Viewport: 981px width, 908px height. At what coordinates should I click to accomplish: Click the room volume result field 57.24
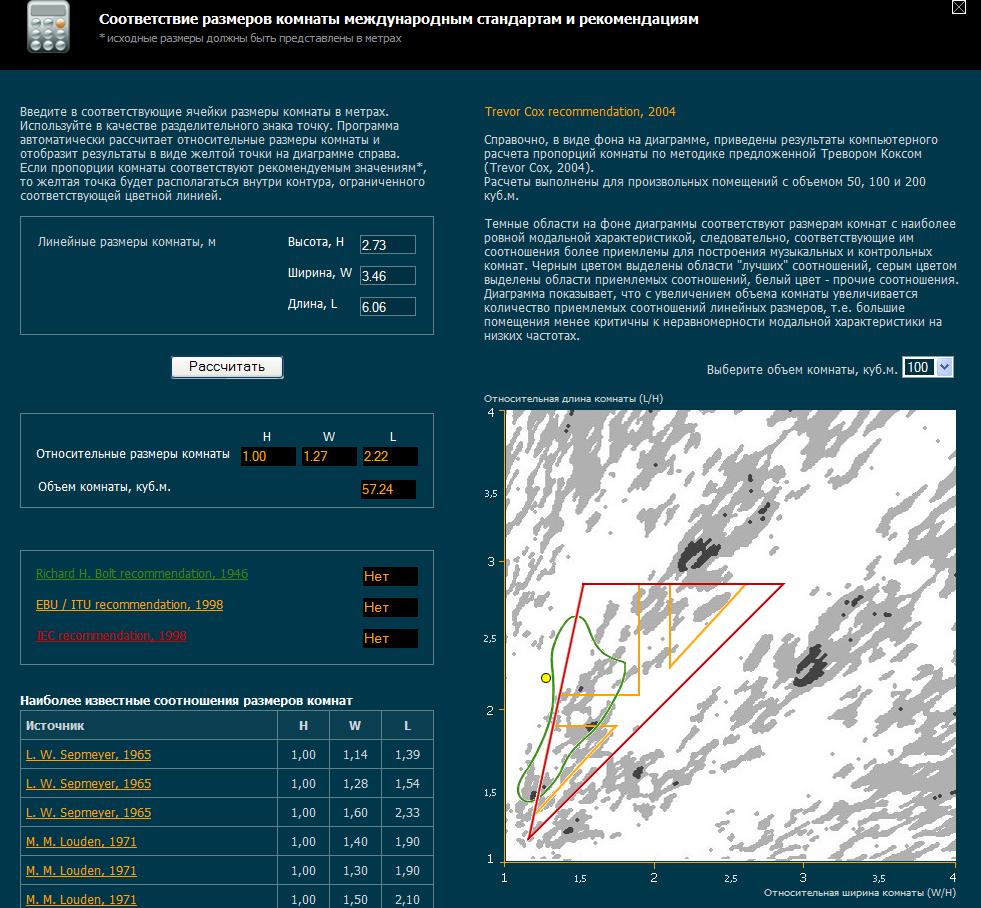389,490
